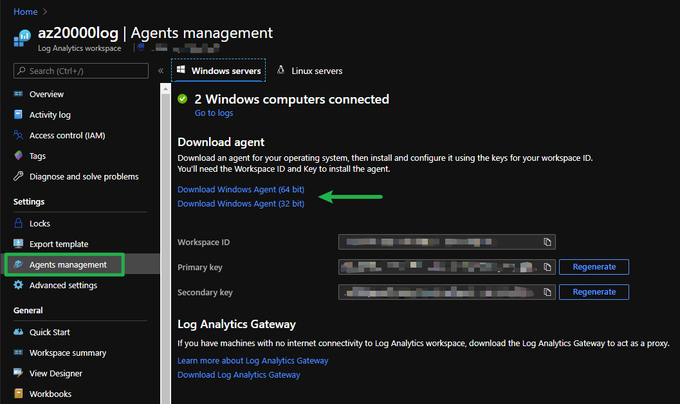
Task: Click the Secondary key field
Action: click(447, 292)
